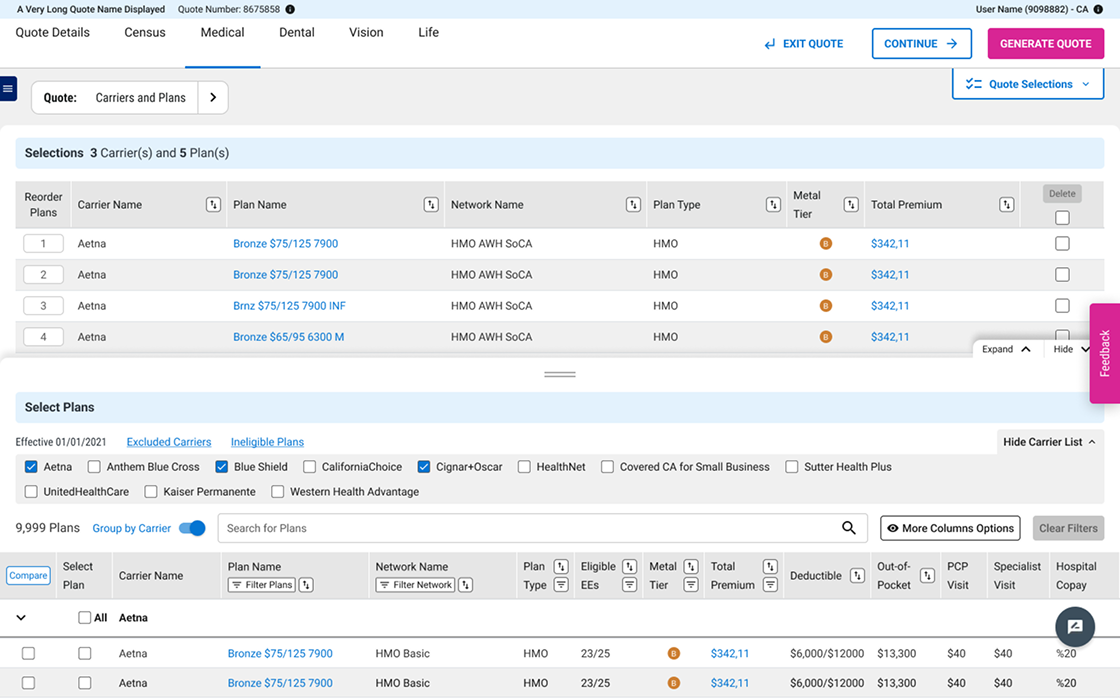Sort Select Plans by Metal Tier
Screen dimensions: 1120x700
pos(691,566)
